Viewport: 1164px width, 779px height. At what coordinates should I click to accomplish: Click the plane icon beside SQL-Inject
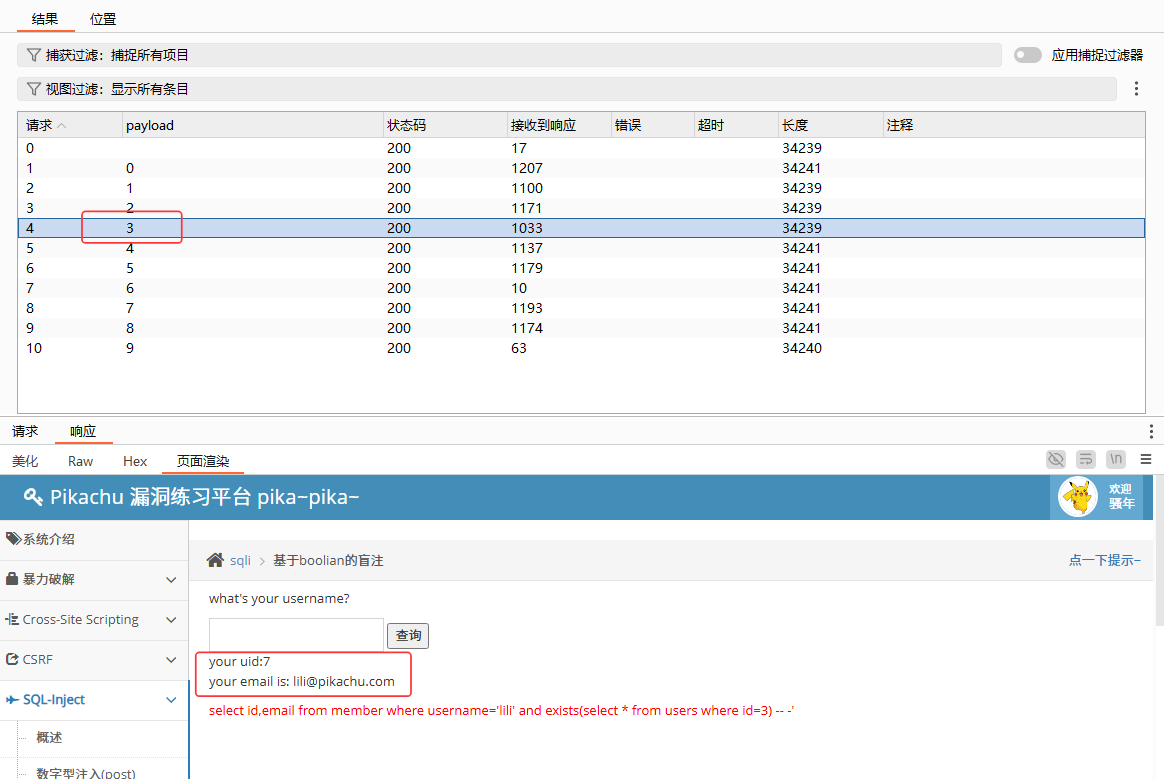tap(12, 700)
